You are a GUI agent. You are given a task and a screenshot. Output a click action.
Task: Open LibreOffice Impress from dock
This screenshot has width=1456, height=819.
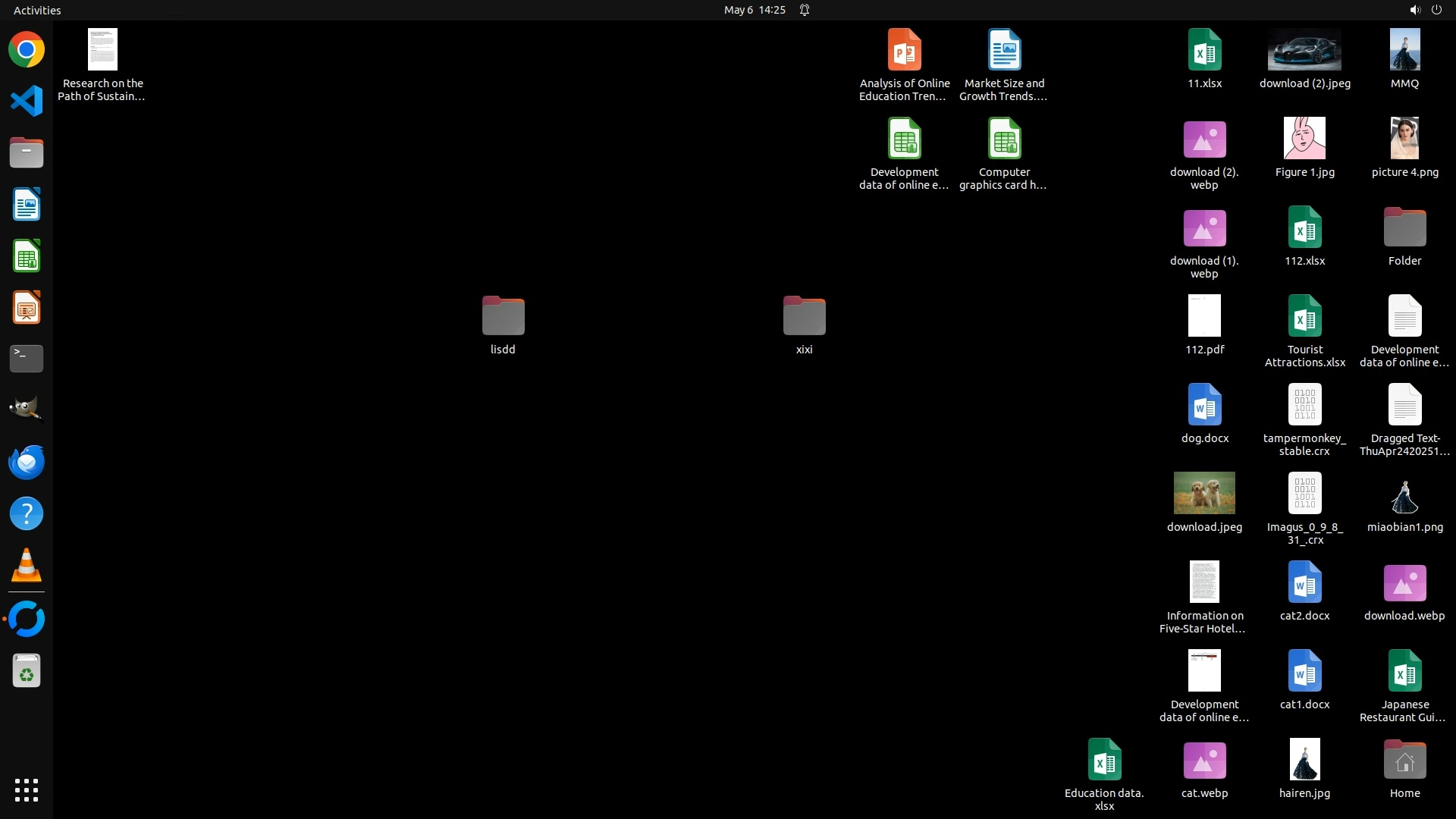27,308
